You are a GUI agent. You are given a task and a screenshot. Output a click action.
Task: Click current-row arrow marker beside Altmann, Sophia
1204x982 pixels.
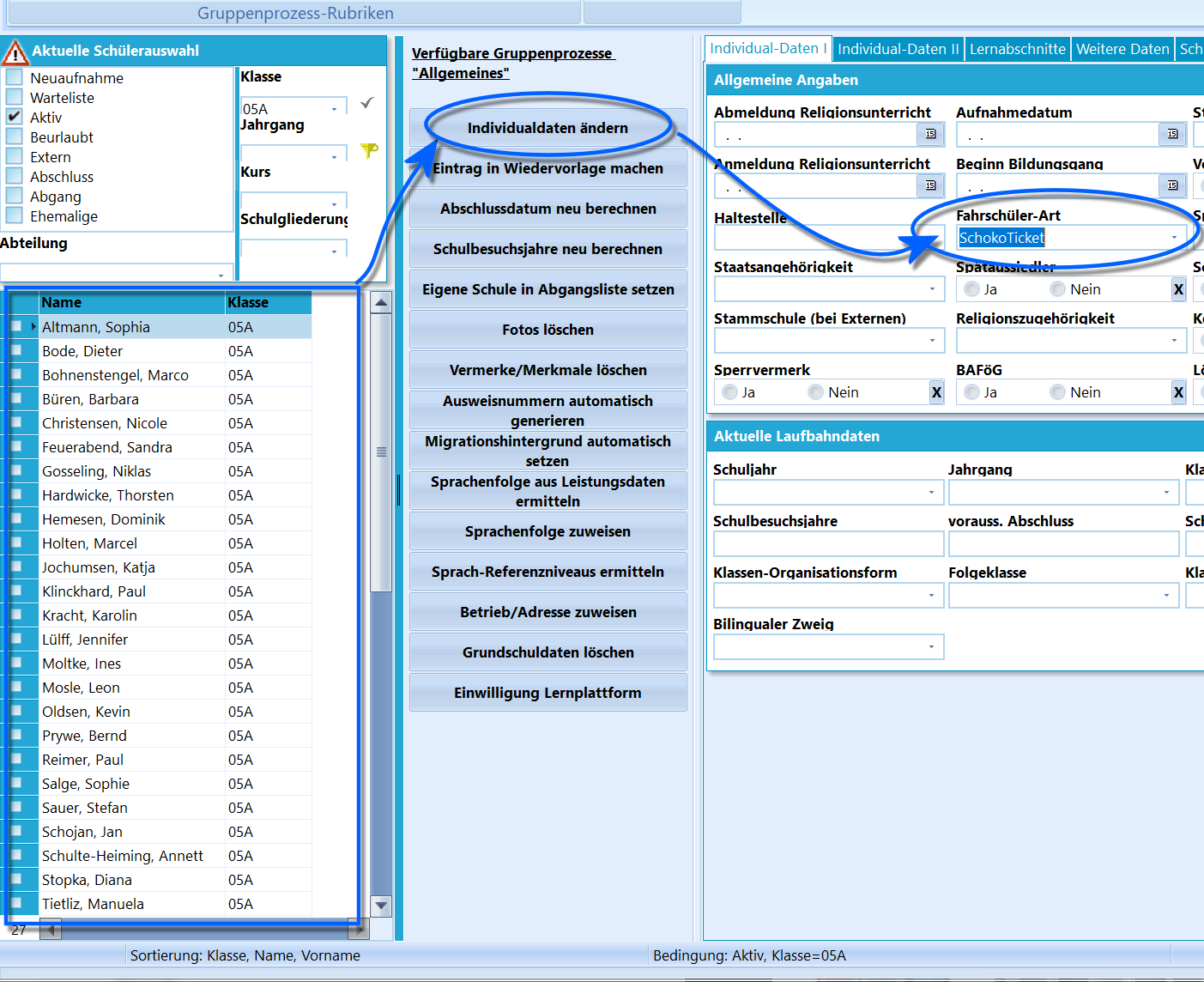click(x=33, y=326)
